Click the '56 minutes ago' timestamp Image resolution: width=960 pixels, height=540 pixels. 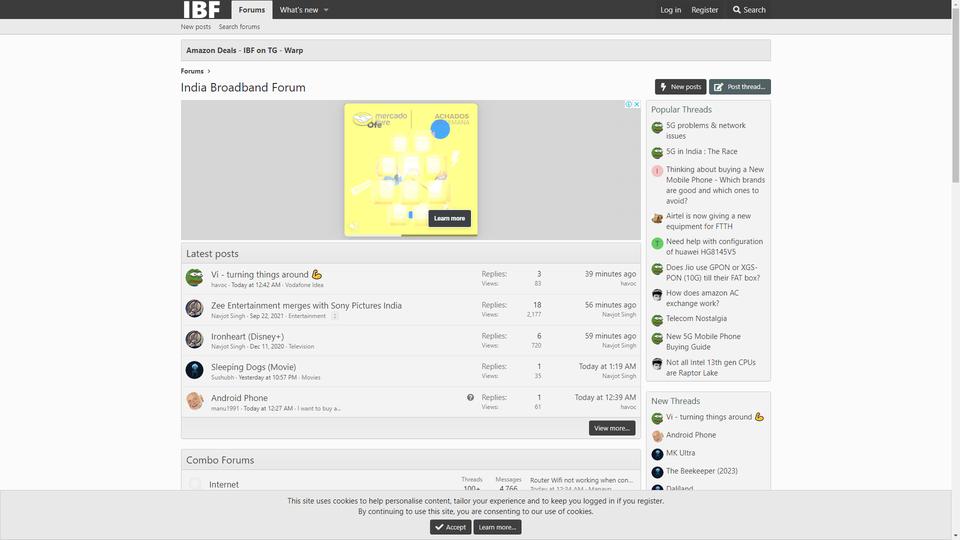tap(610, 305)
